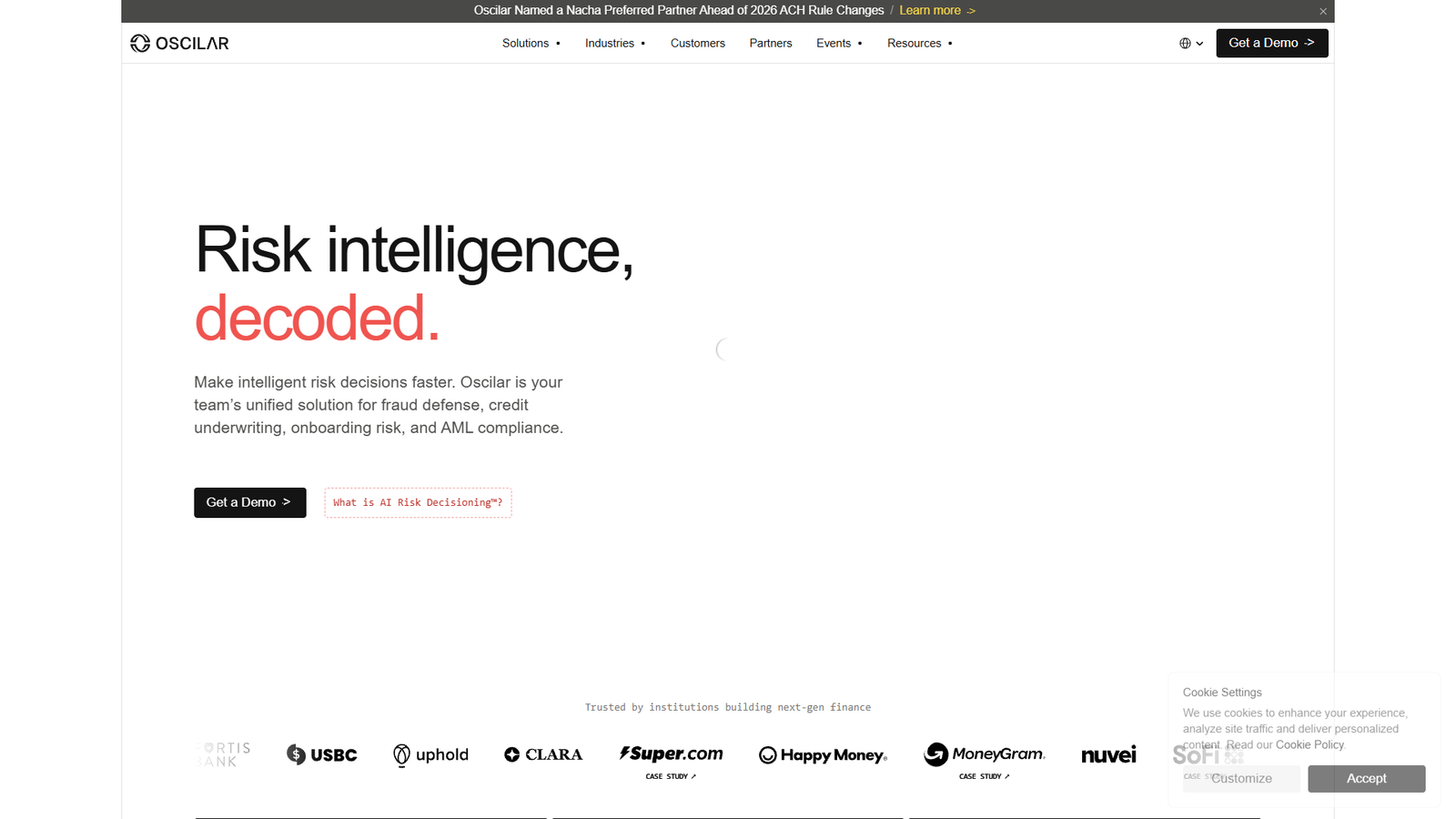Open the Partners page
Image resolution: width=1456 pixels, height=819 pixels.
pyautogui.click(x=771, y=43)
